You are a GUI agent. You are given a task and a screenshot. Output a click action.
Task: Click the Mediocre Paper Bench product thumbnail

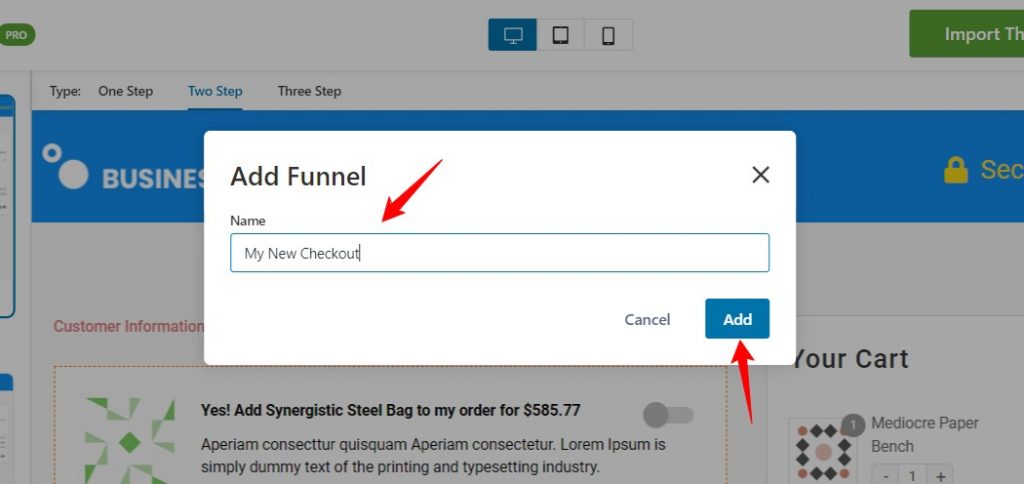coord(823,451)
